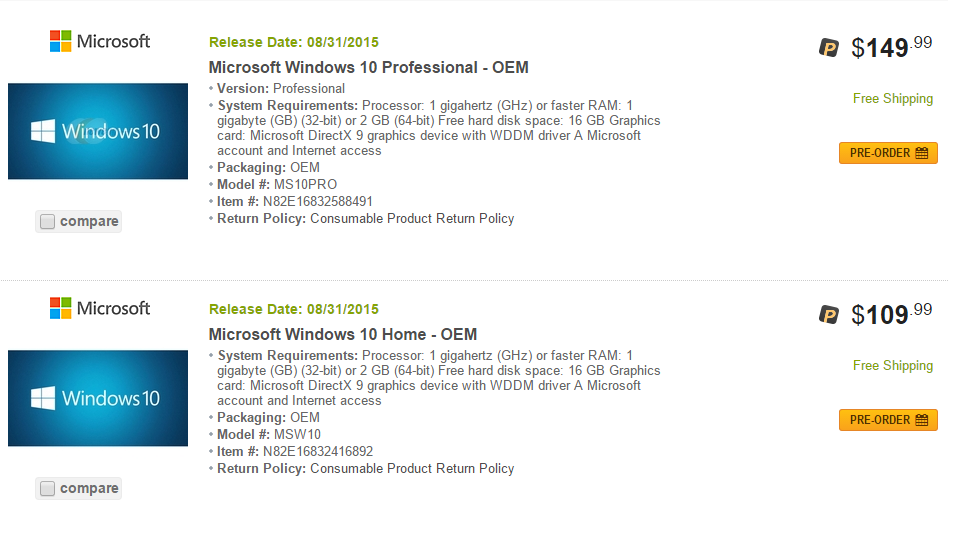Click Return Policy text for Home edition
The height and width of the screenshot is (538, 955).
[365, 469]
